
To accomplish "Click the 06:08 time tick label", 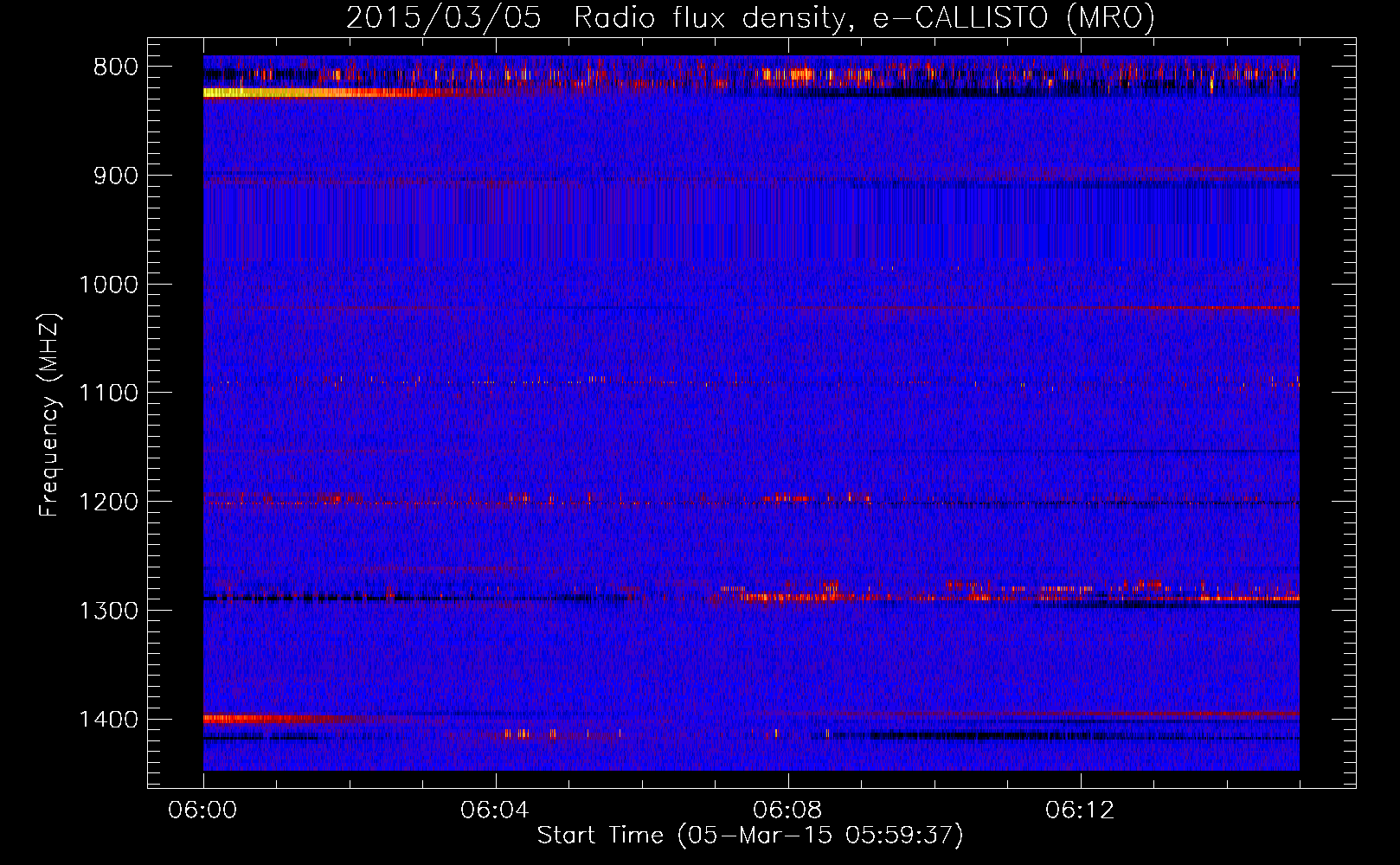I will [788, 811].
